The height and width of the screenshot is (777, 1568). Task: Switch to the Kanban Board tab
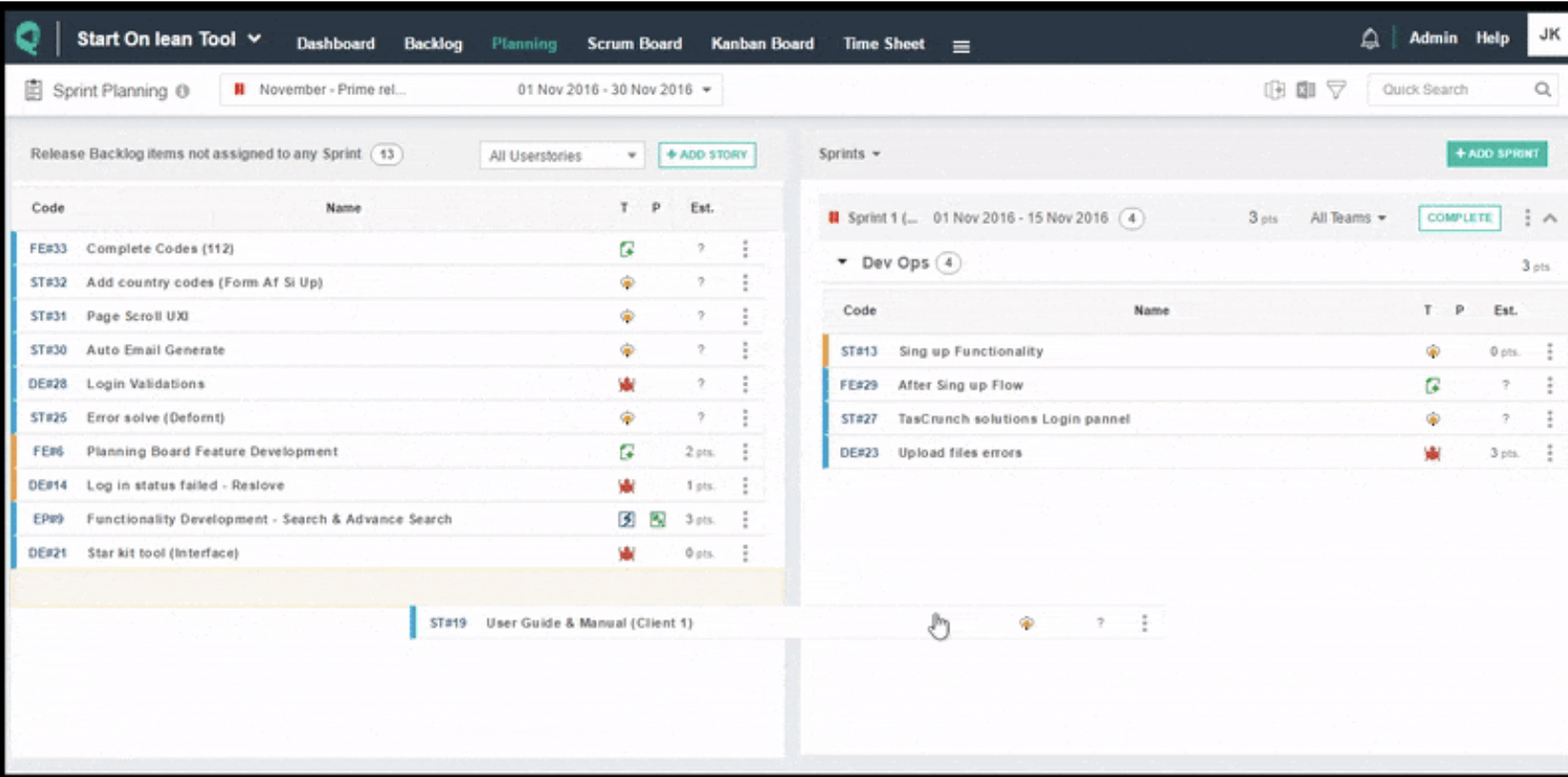point(762,44)
